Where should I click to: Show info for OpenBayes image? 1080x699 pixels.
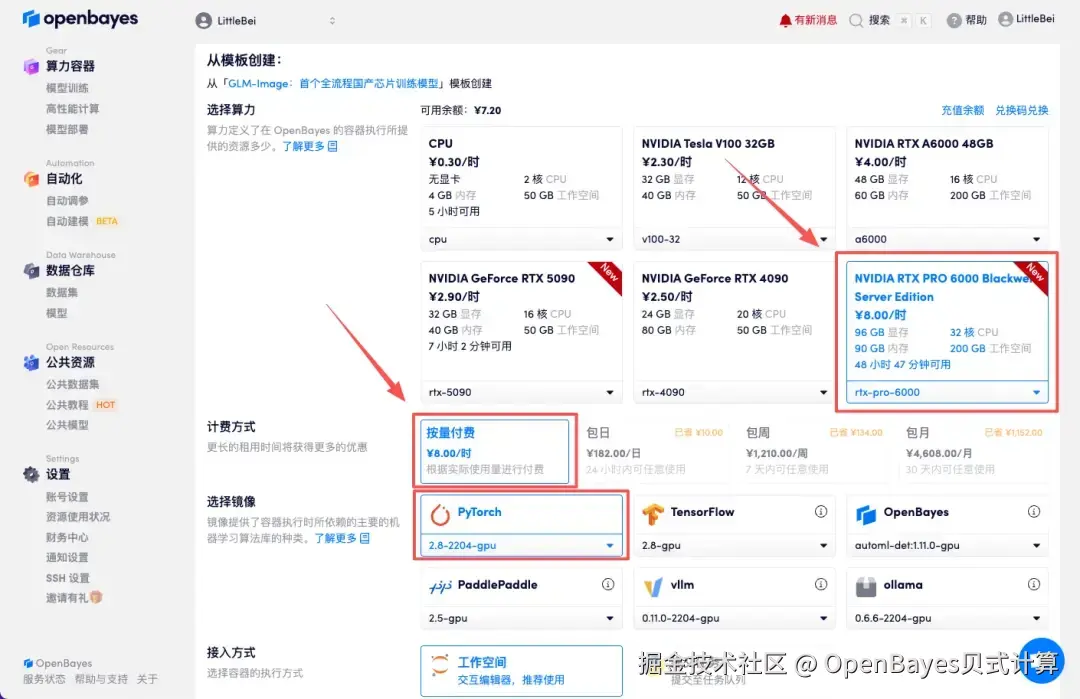coord(1034,512)
